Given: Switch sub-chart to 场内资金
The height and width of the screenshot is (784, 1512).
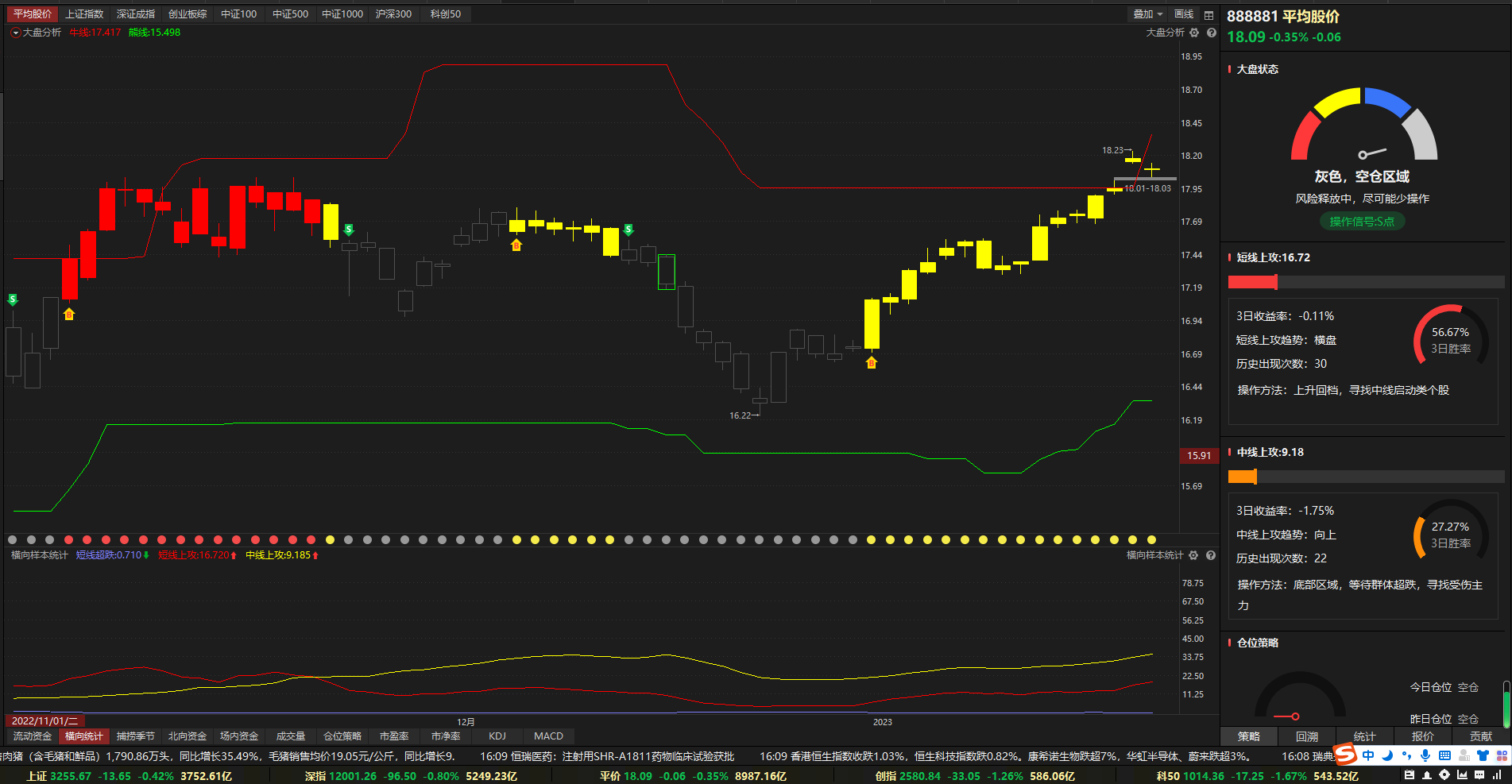Looking at the screenshot, I should coord(239,736).
